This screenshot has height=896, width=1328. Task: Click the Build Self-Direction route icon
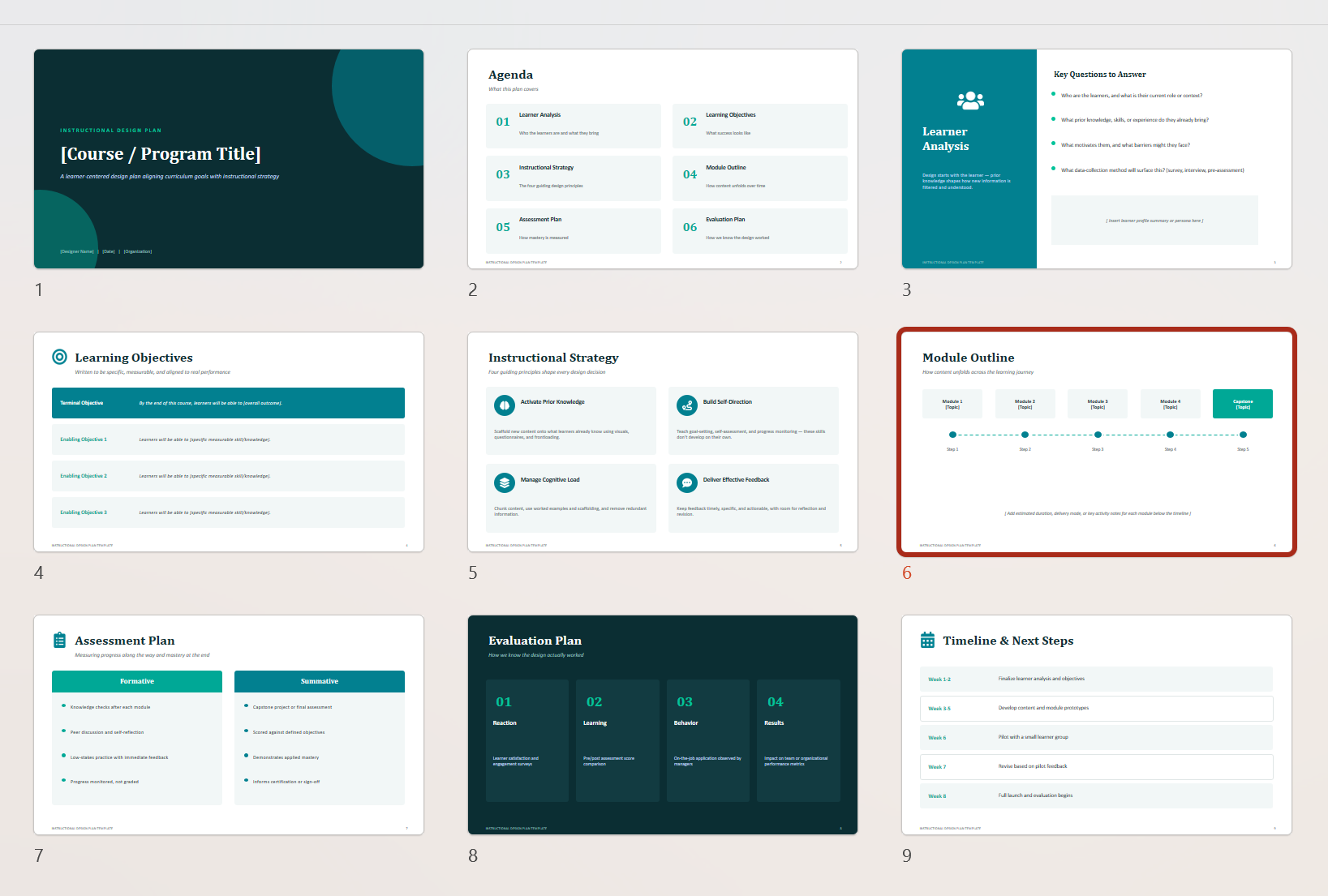tap(687, 404)
